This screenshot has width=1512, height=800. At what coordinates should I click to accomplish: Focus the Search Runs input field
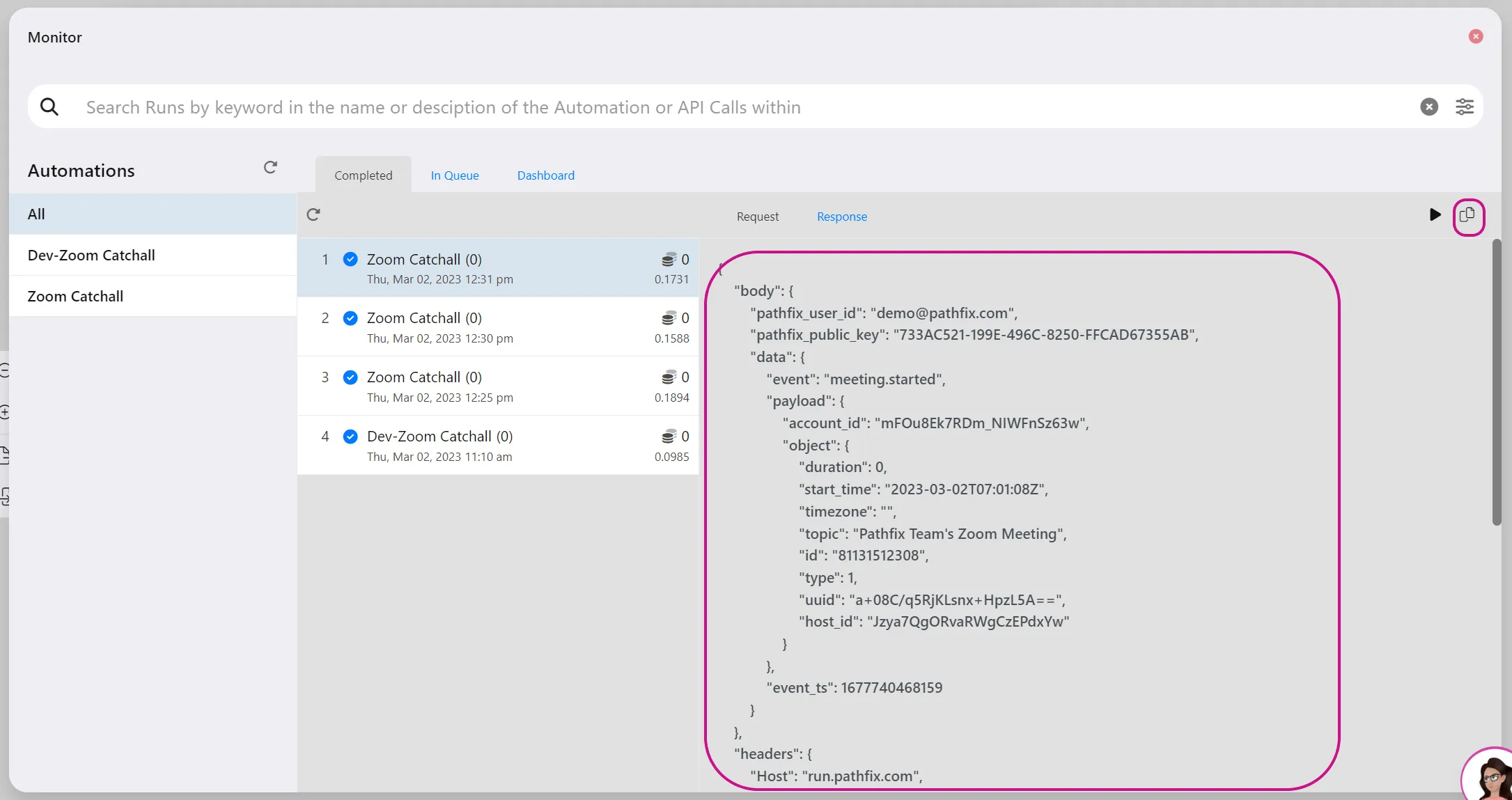(x=745, y=107)
